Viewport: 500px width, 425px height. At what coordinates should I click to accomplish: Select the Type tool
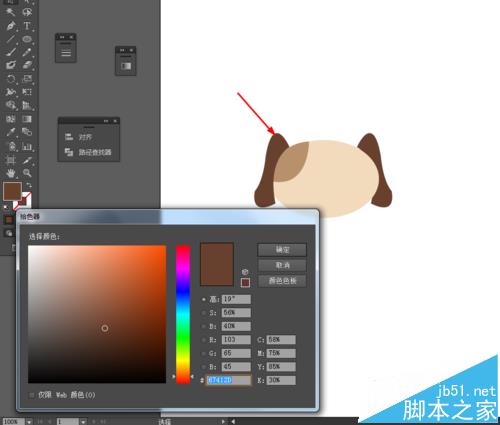tap(27, 26)
